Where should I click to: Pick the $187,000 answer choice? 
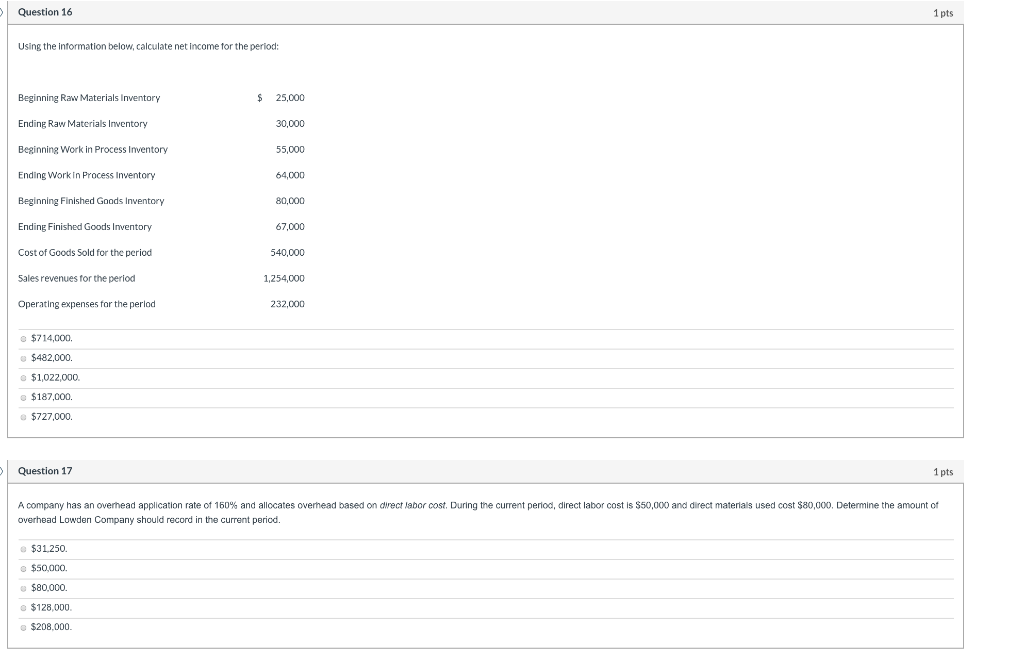click(x=24, y=398)
